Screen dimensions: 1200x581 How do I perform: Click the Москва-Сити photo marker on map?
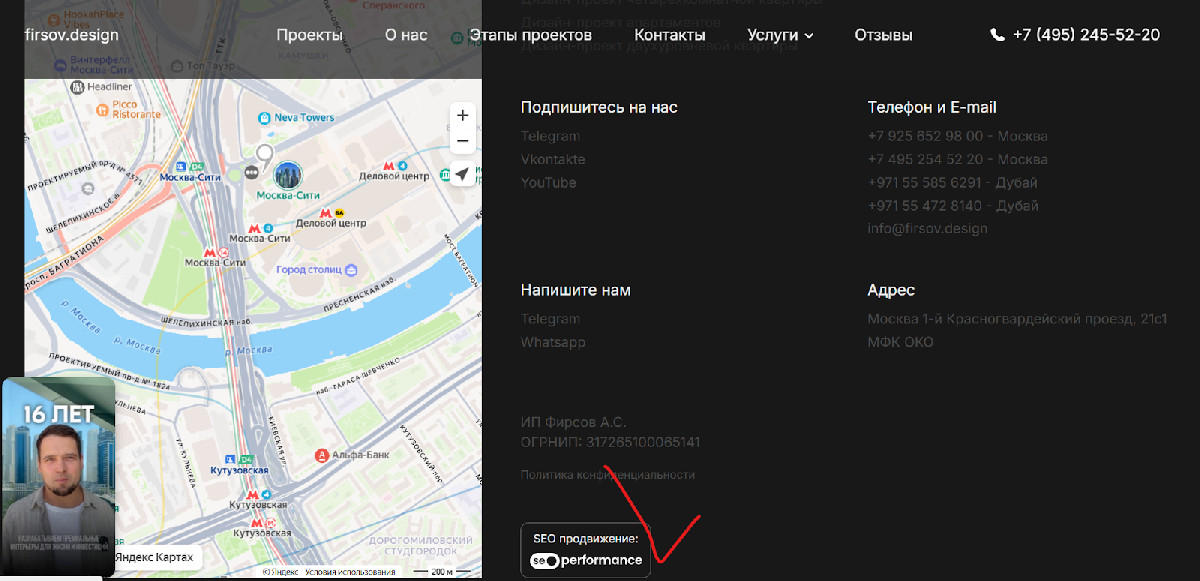click(288, 174)
